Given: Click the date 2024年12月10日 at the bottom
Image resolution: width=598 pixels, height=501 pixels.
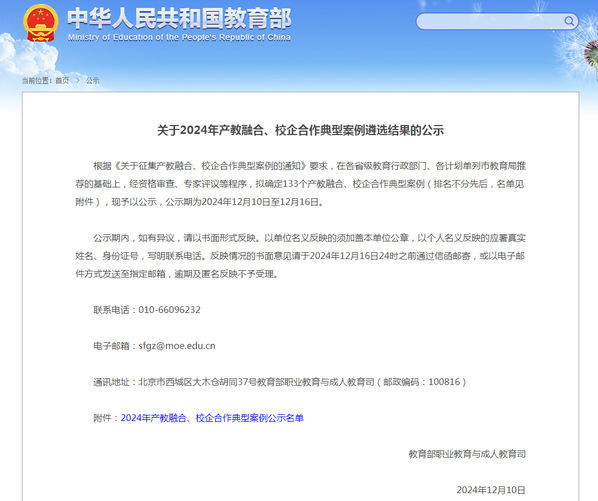Looking at the screenshot, I should tap(491, 490).
